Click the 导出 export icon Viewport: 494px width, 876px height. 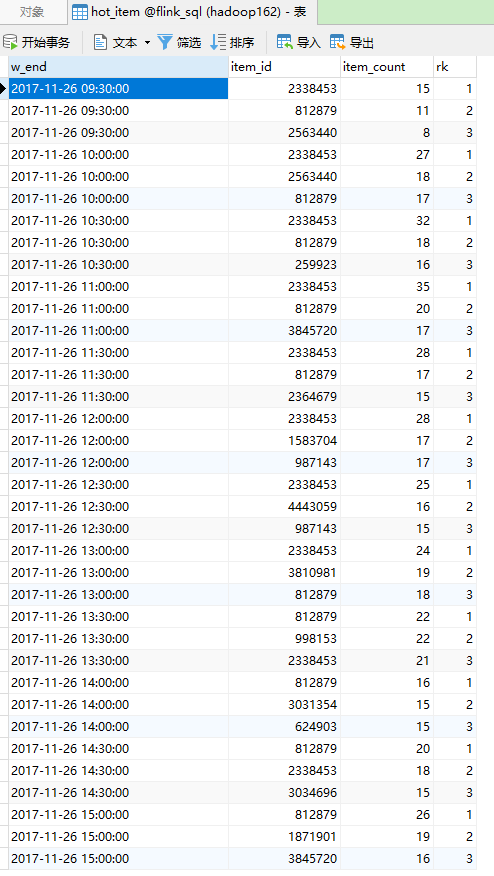338,42
